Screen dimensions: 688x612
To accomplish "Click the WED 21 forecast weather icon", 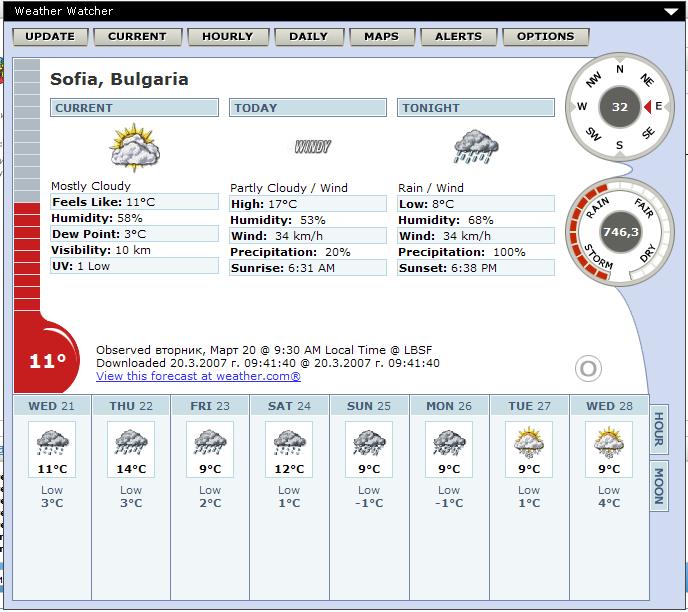I will tap(51, 441).
